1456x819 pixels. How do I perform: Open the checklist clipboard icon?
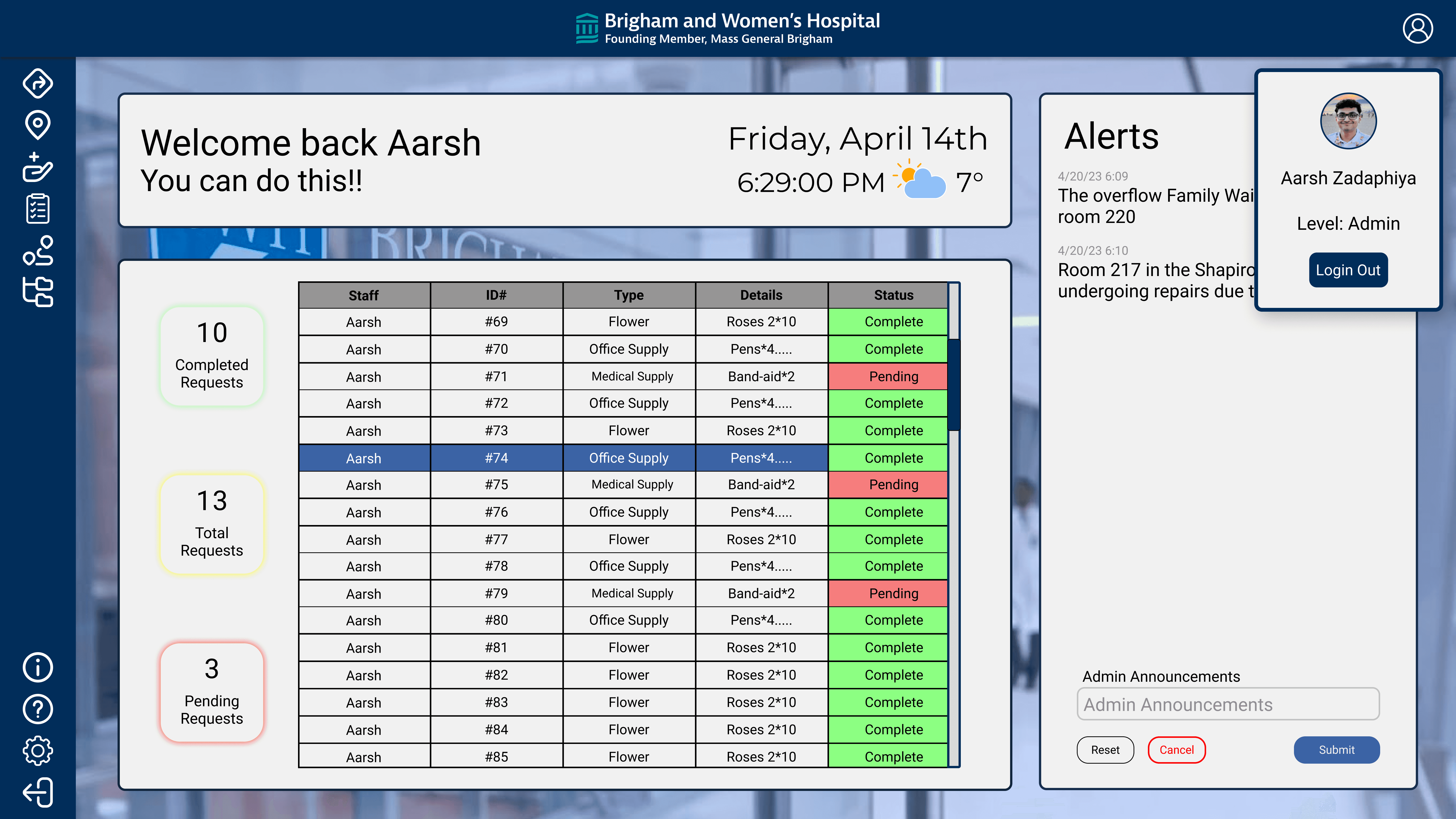(38, 209)
